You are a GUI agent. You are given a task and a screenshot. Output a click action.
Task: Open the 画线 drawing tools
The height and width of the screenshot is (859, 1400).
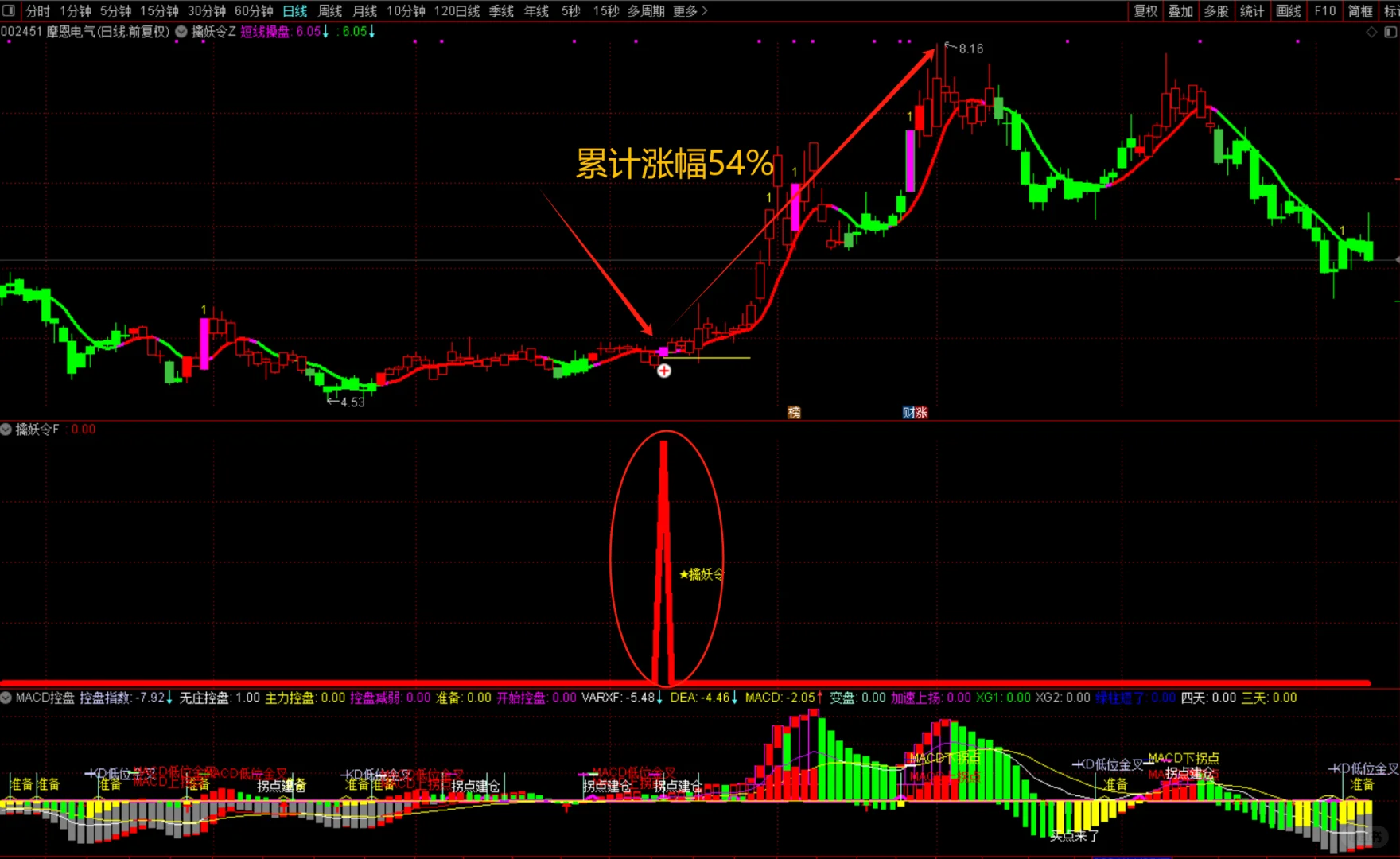pyautogui.click(x=1289, y=11)
